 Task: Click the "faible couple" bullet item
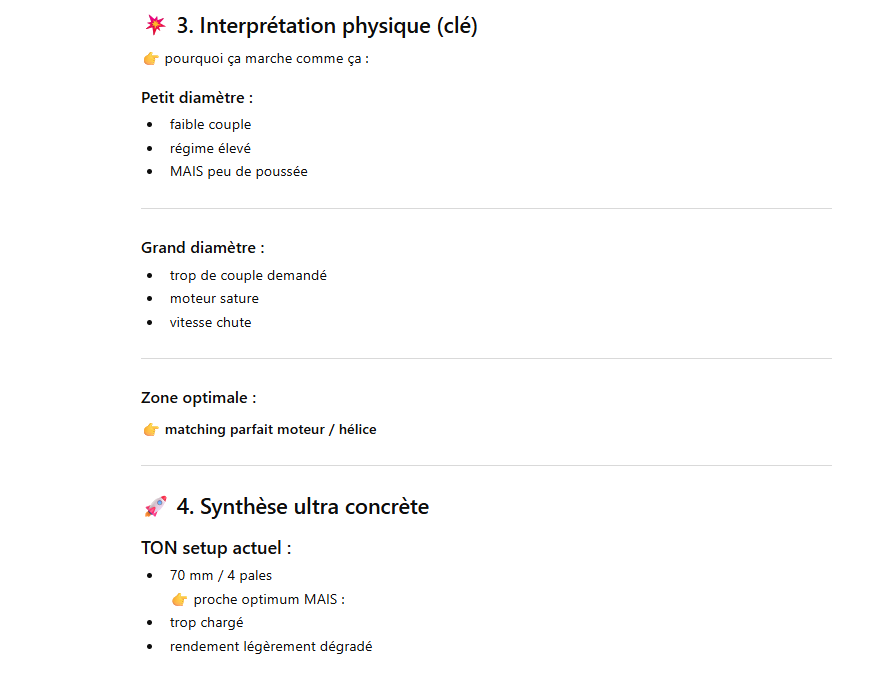tap(210, 125)
